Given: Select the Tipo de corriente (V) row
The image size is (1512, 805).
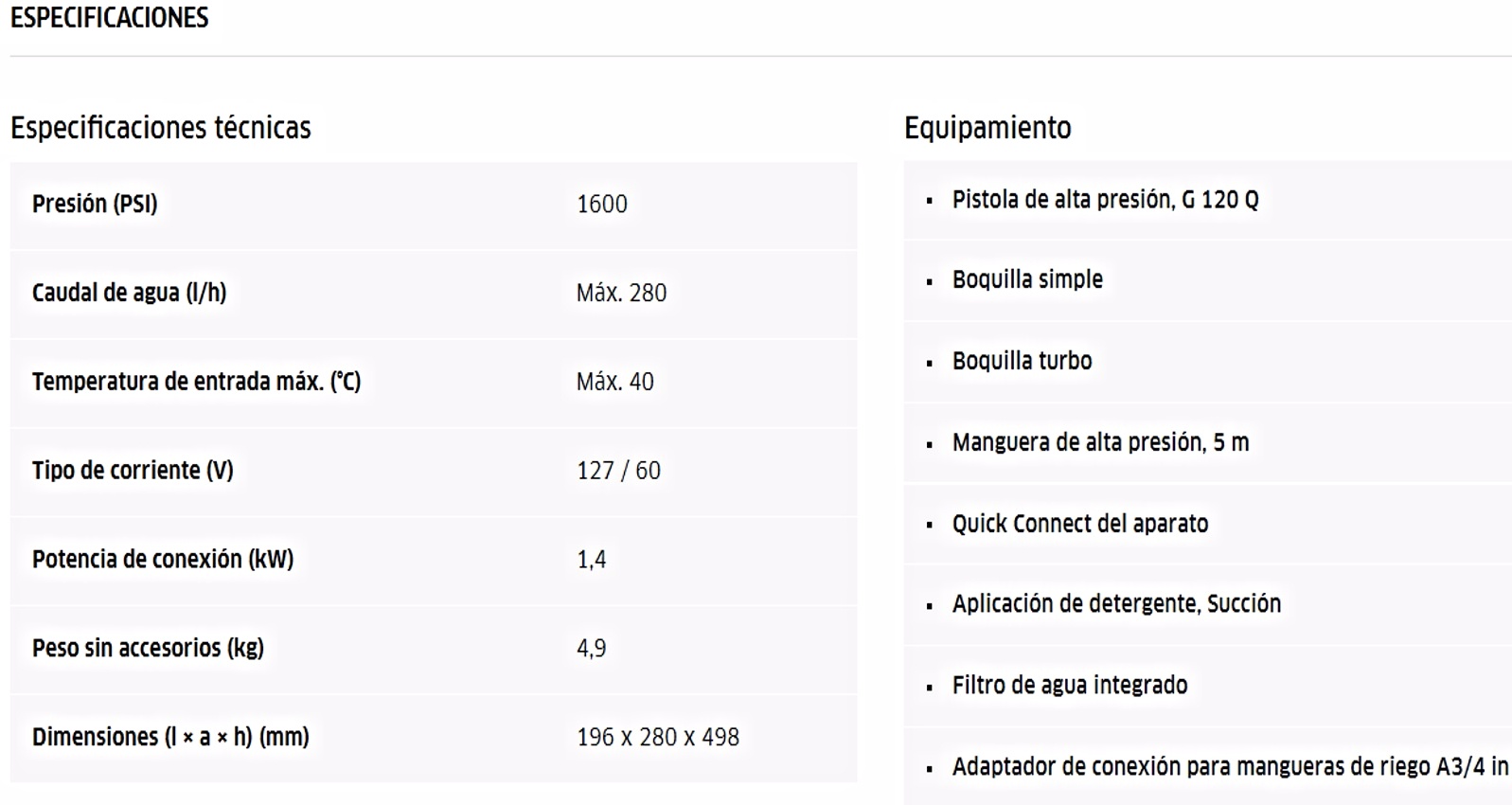Looking at the screenshot, I should [x=434, y=471].
